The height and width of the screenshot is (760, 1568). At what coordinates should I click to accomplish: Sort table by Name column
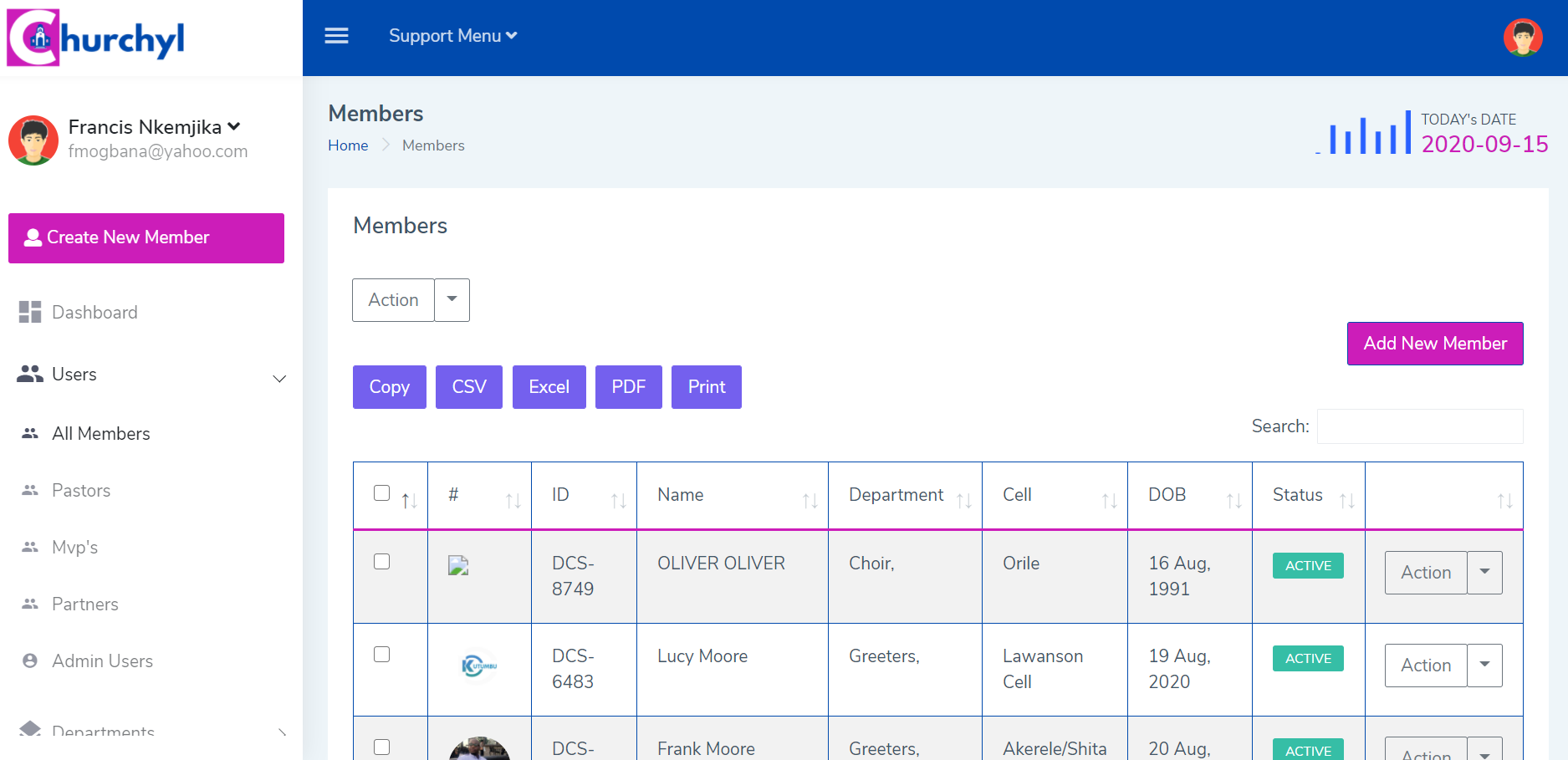point(810,501)
